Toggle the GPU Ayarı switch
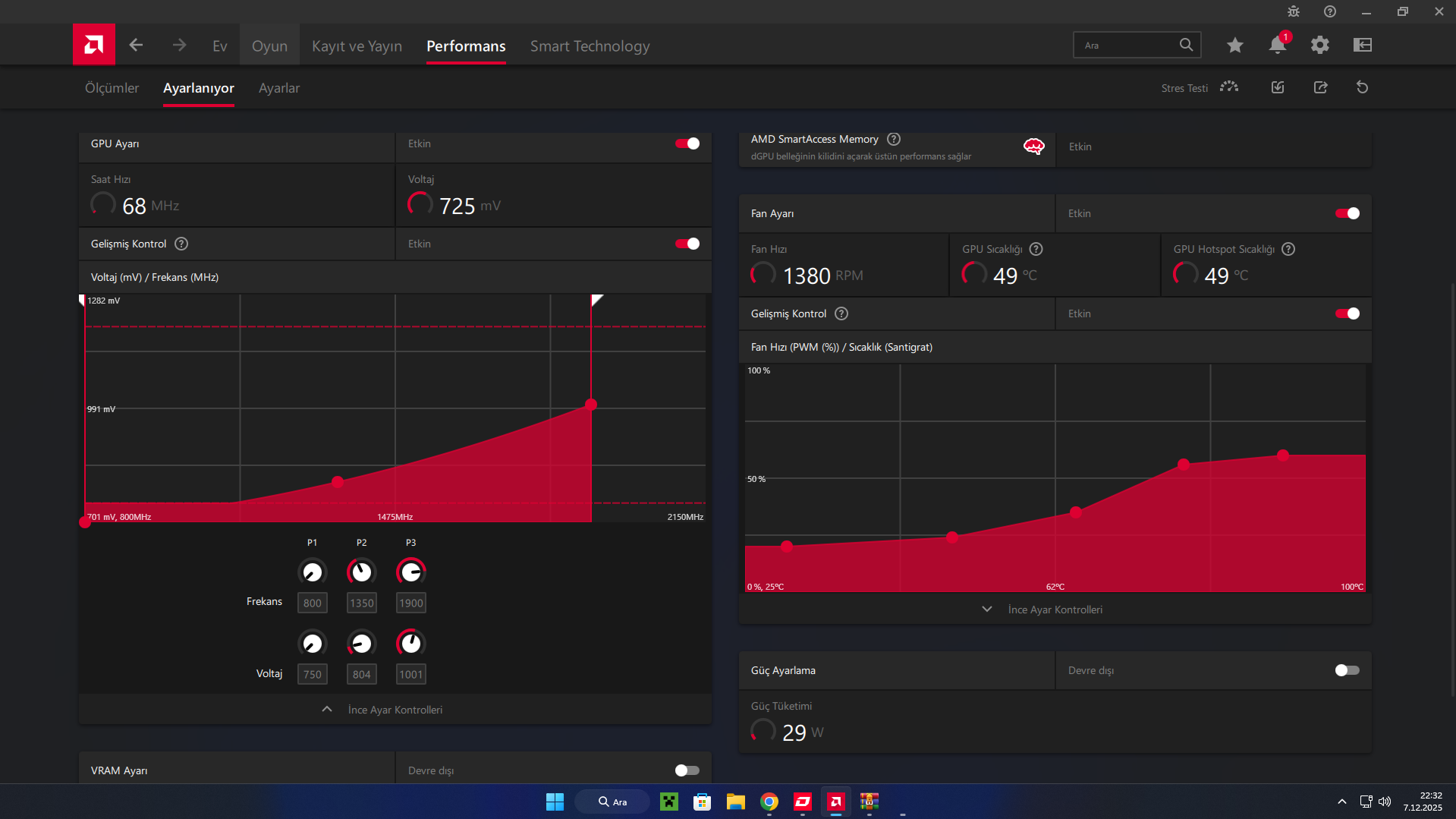This screenshot has height=819, width=1456. (x=687, y=143)
